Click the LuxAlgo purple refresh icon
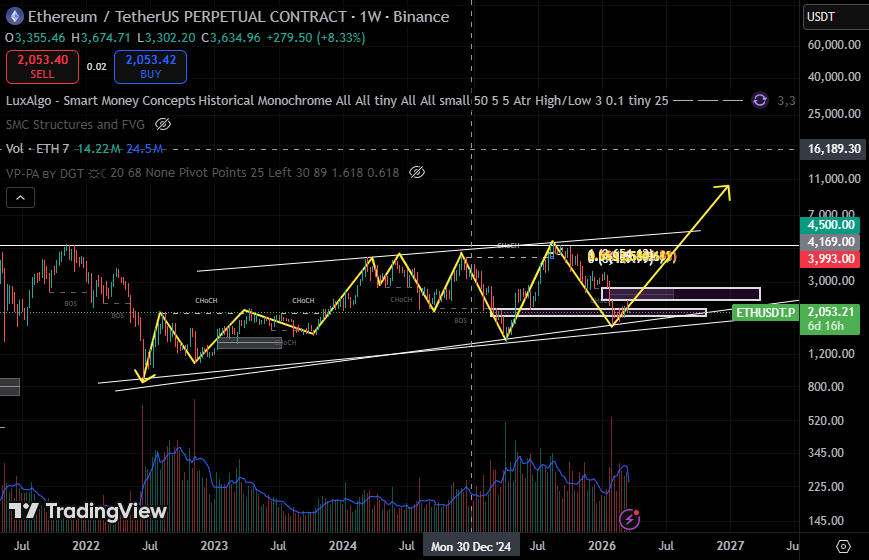The height and width of the screenshot is (560, 869). coord(759,100)
